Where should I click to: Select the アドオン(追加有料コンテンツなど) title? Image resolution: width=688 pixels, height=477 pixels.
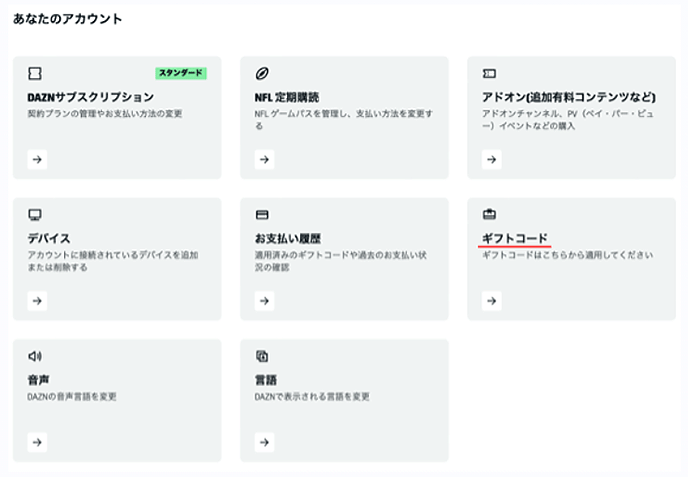coord(569,97)
